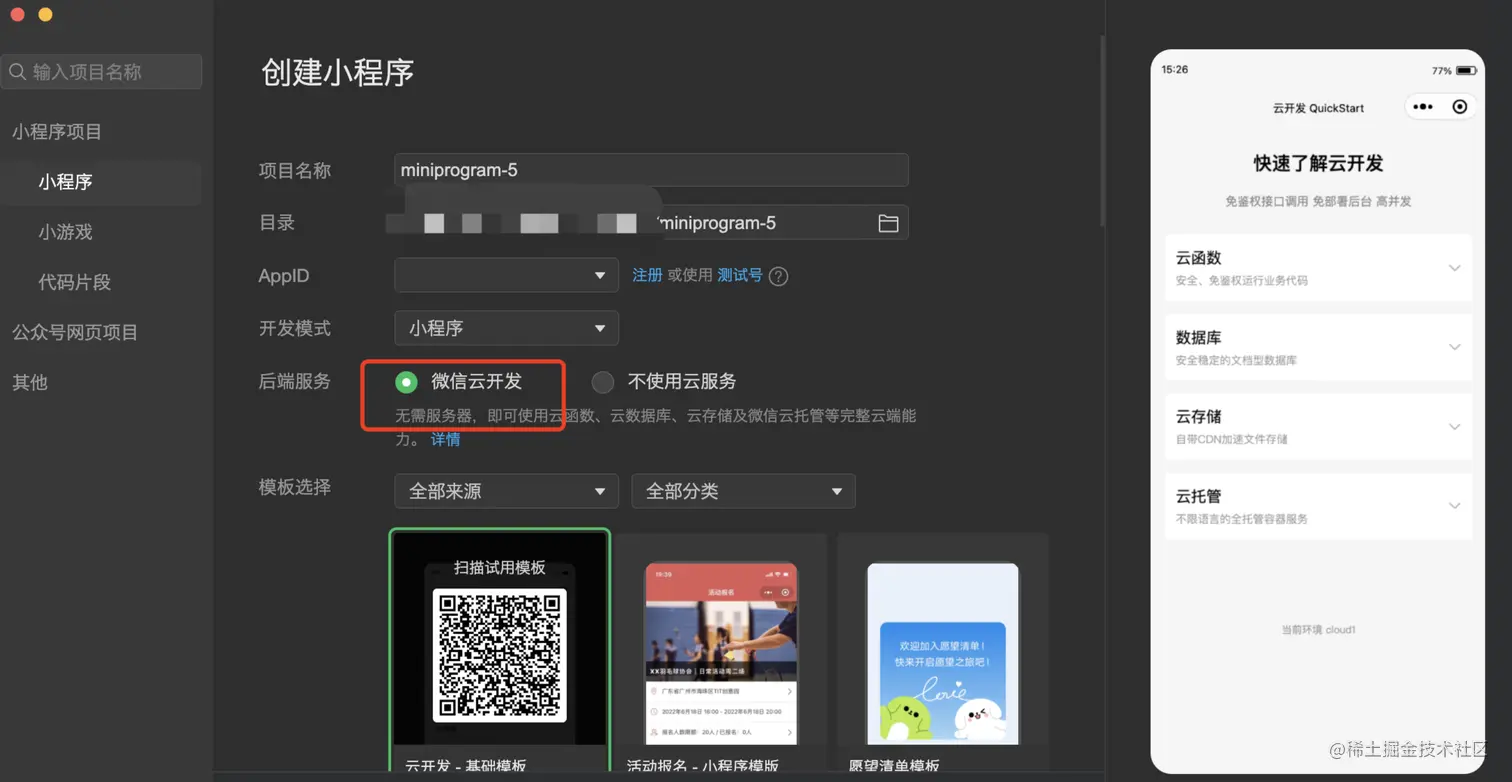This screenshot has width=1512, height=782.
Task: Click the battery icon in phone preview
Action: coord(1466,71)
